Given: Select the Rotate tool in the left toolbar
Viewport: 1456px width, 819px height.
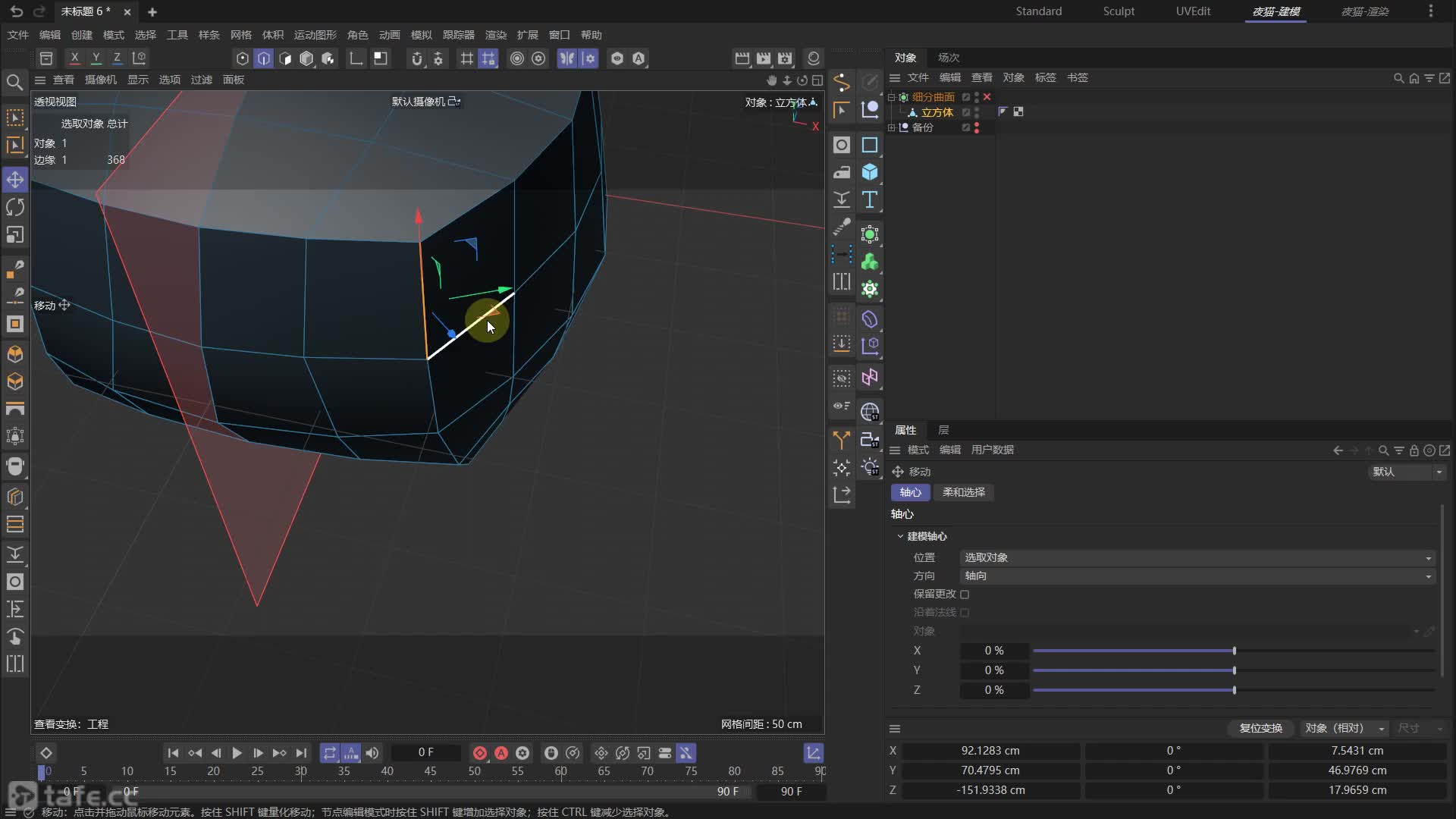Looking at the screenshot, I should [15, 207].
